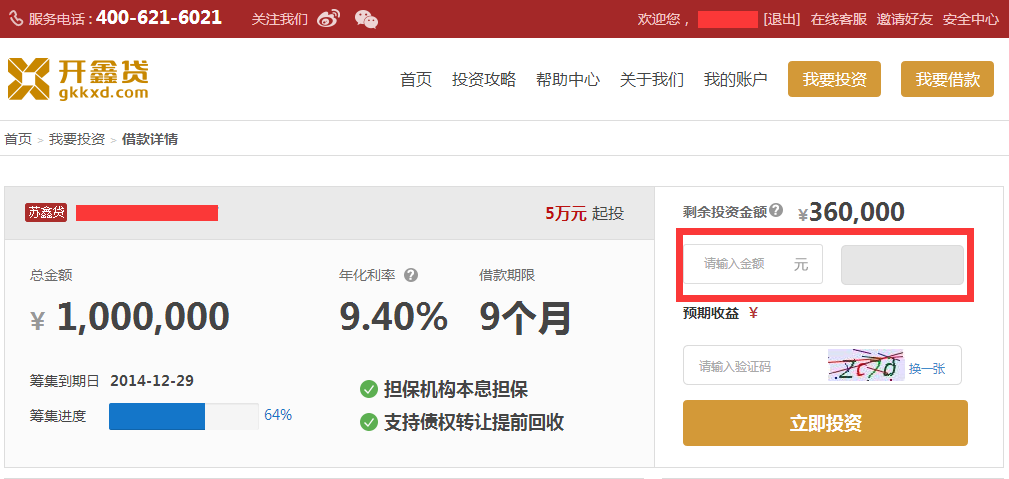This screenshot has width=1009, height=479.
Task: Open the 投资攻略 menu item
Action: click(x=484, y=80)
